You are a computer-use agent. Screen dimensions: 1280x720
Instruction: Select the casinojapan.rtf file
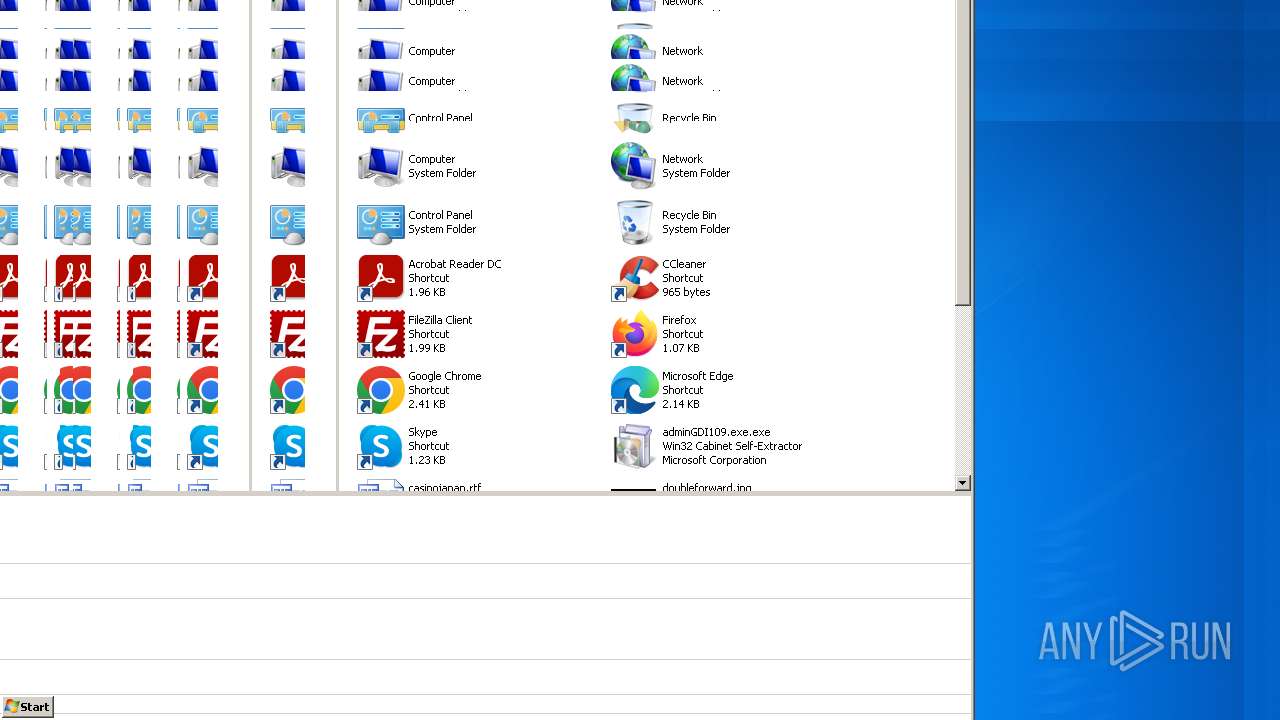pos(420,485)
